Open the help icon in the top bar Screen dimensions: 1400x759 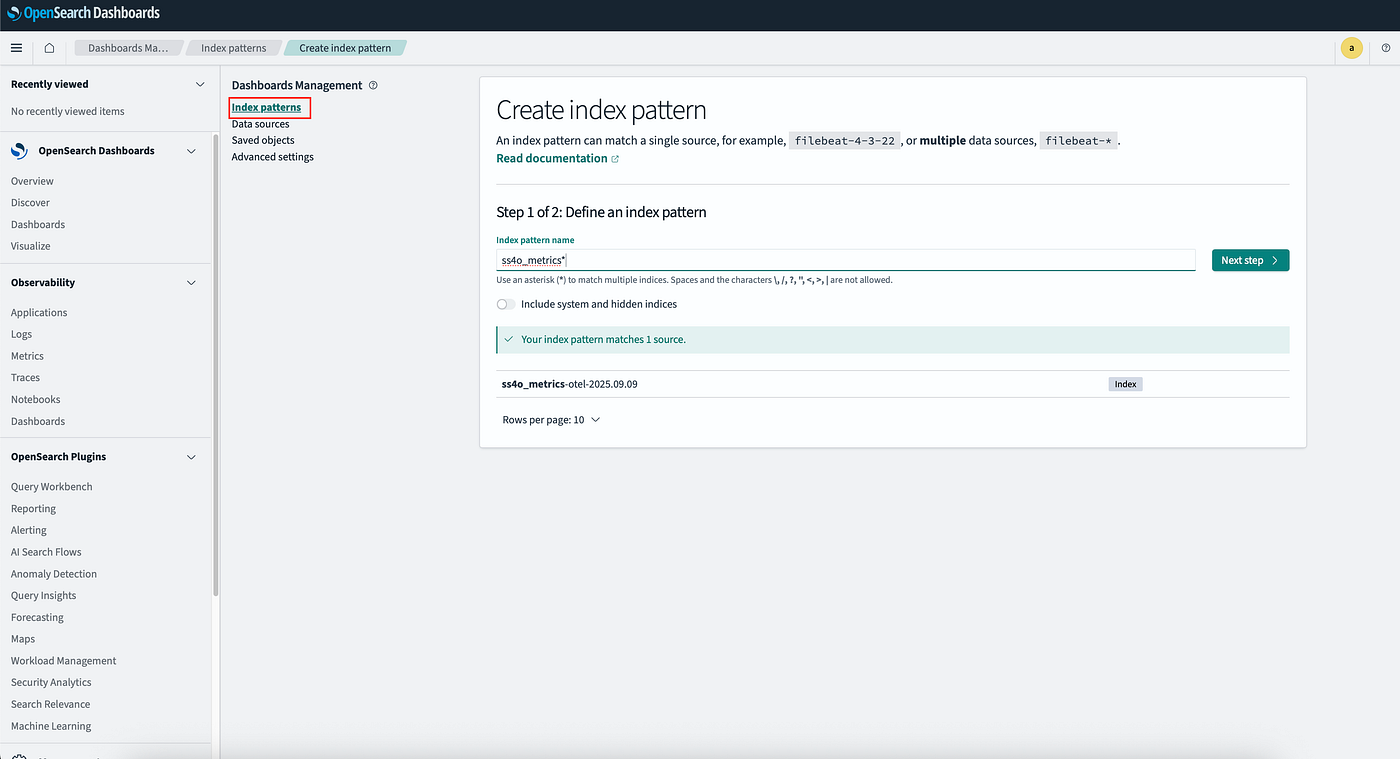tap(1386, 48)
